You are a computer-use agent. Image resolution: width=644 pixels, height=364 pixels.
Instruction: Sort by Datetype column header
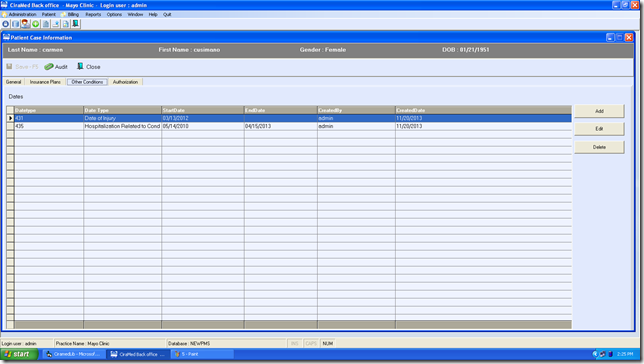coord(49,110)
